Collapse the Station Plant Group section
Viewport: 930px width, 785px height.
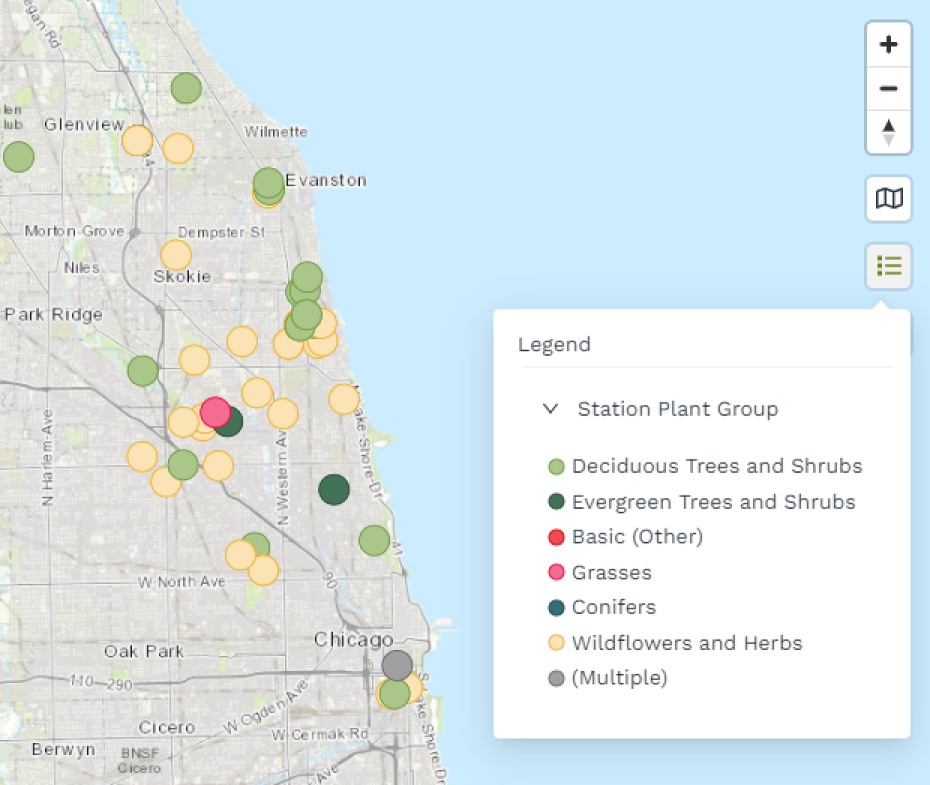tap(550, 409)
